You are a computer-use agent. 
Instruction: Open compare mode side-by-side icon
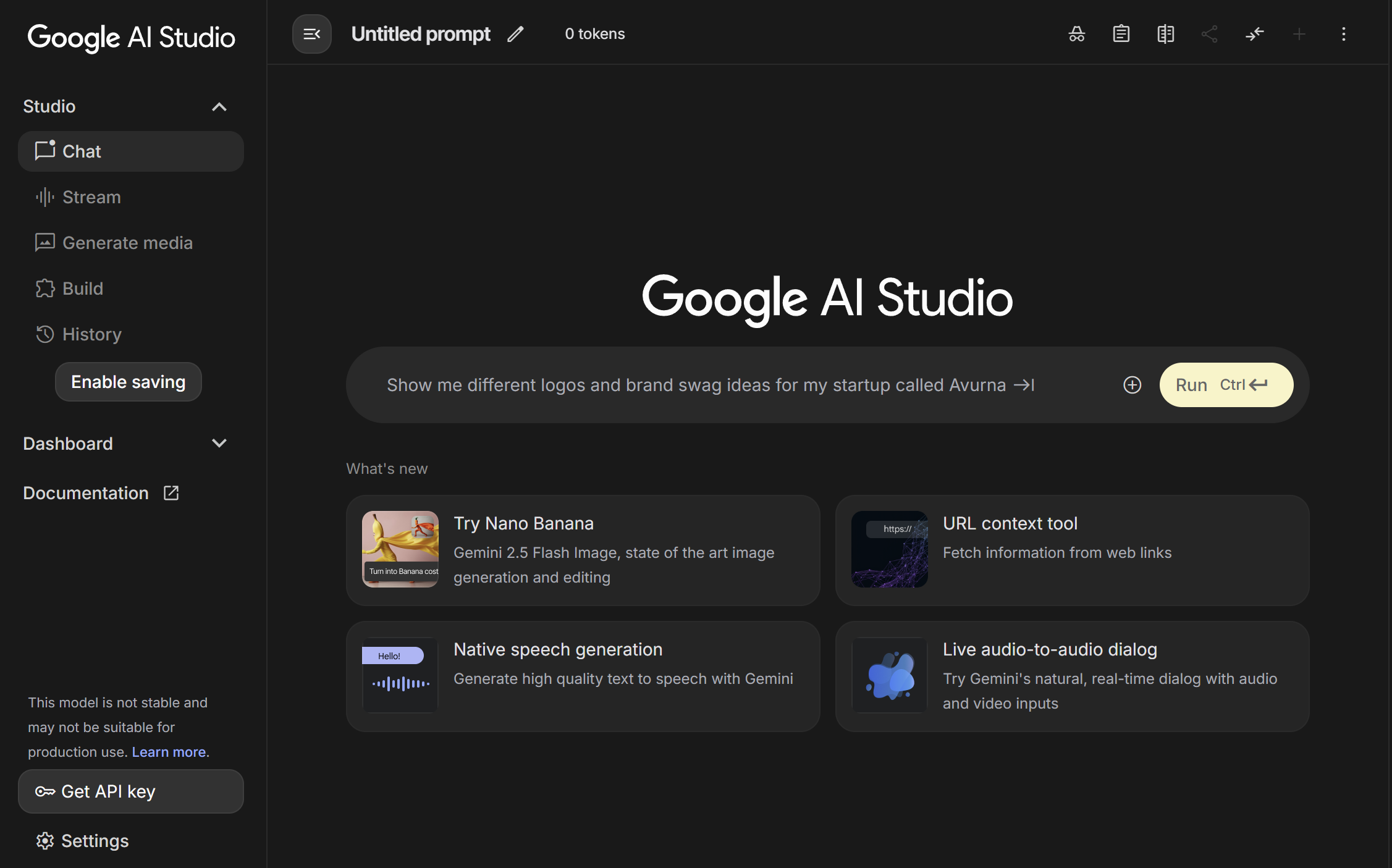tap(1166, 34)
